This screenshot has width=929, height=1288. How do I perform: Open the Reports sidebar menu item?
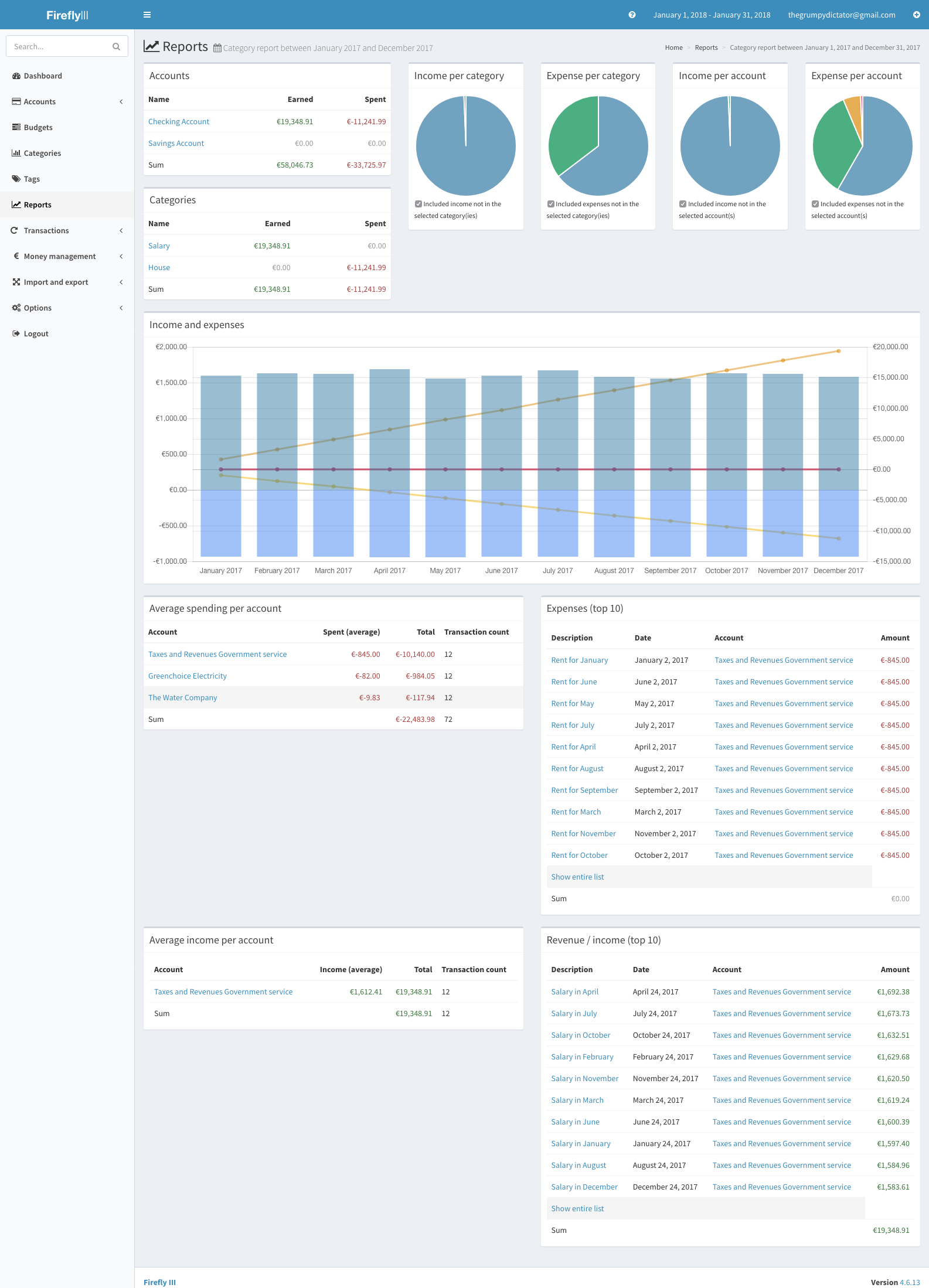coord(38,205)
